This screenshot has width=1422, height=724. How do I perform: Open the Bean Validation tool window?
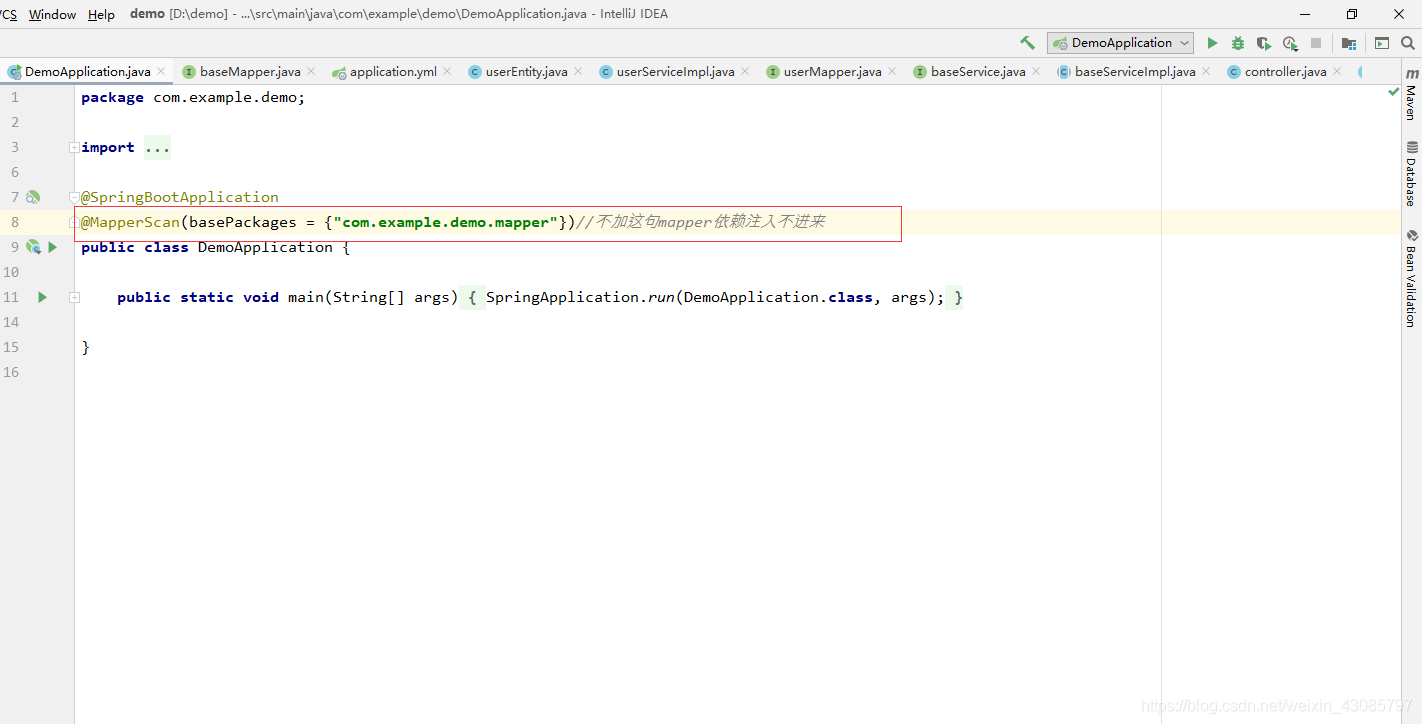tap(1411, 278)
